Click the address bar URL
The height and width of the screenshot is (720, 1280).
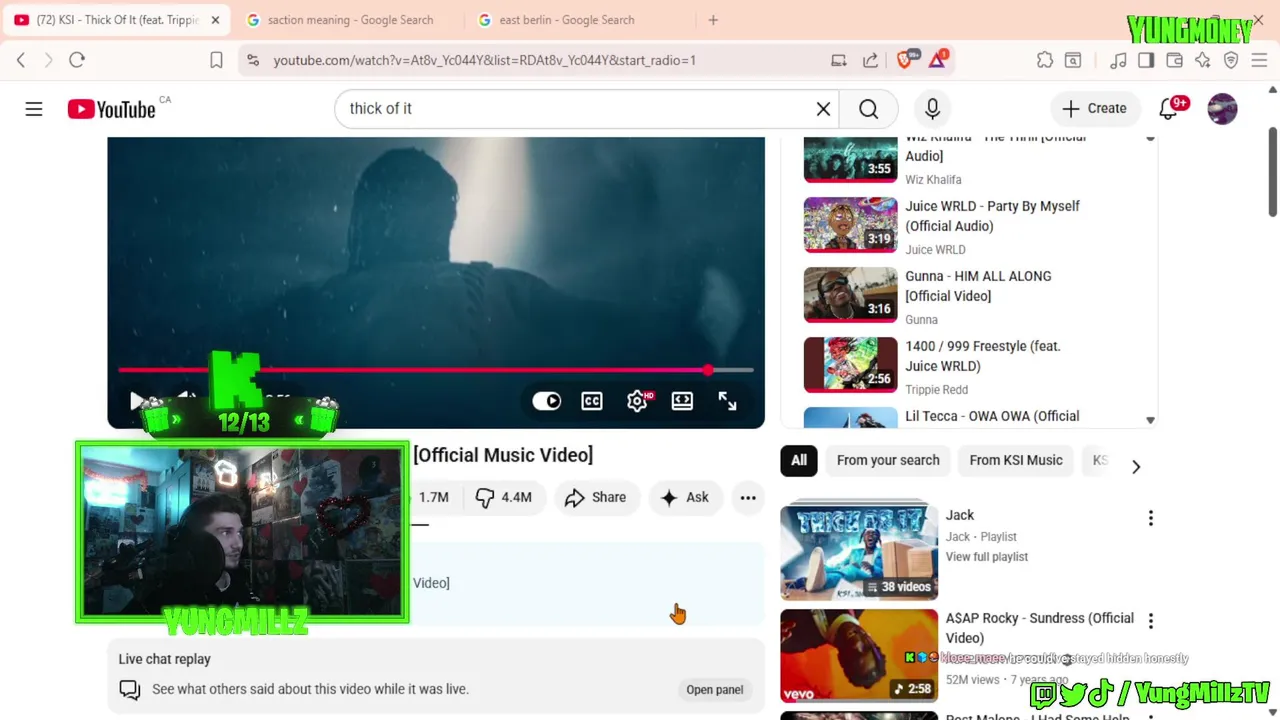tap(485, 60)
